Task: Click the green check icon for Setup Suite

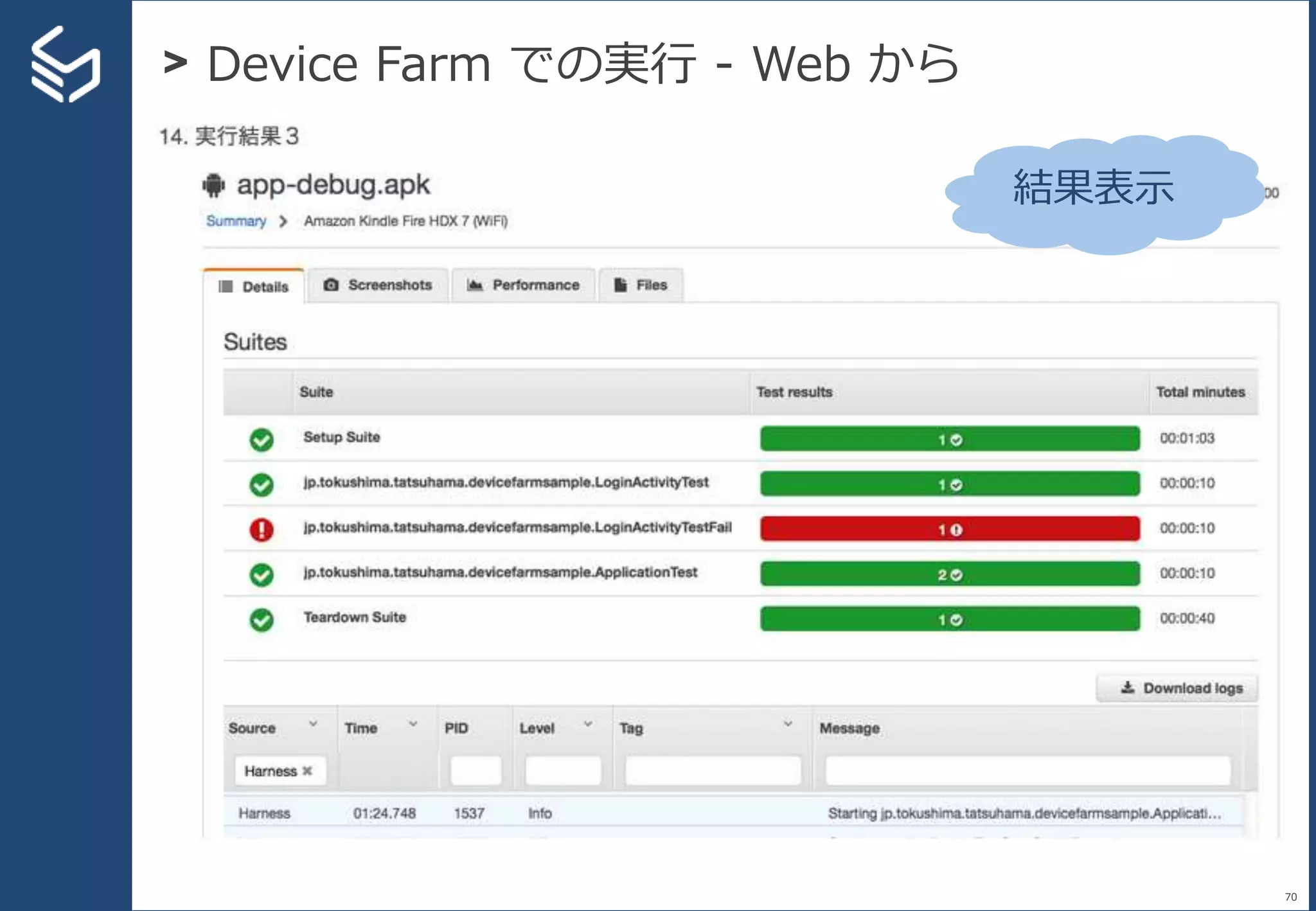Action: pyautogui.click(x=262, y=440)
